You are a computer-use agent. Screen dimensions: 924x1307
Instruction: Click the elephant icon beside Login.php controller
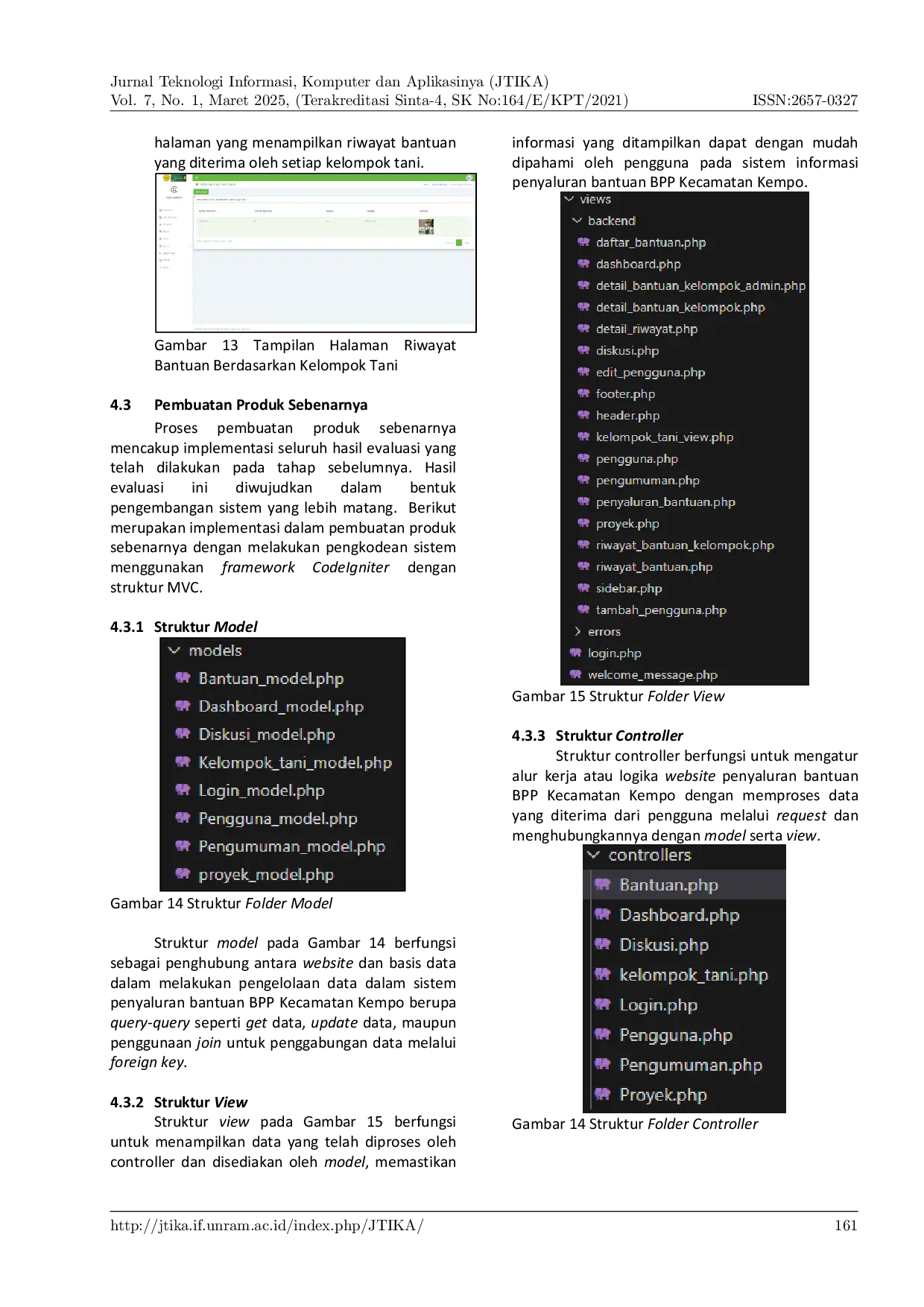(x=602, y=1004)
